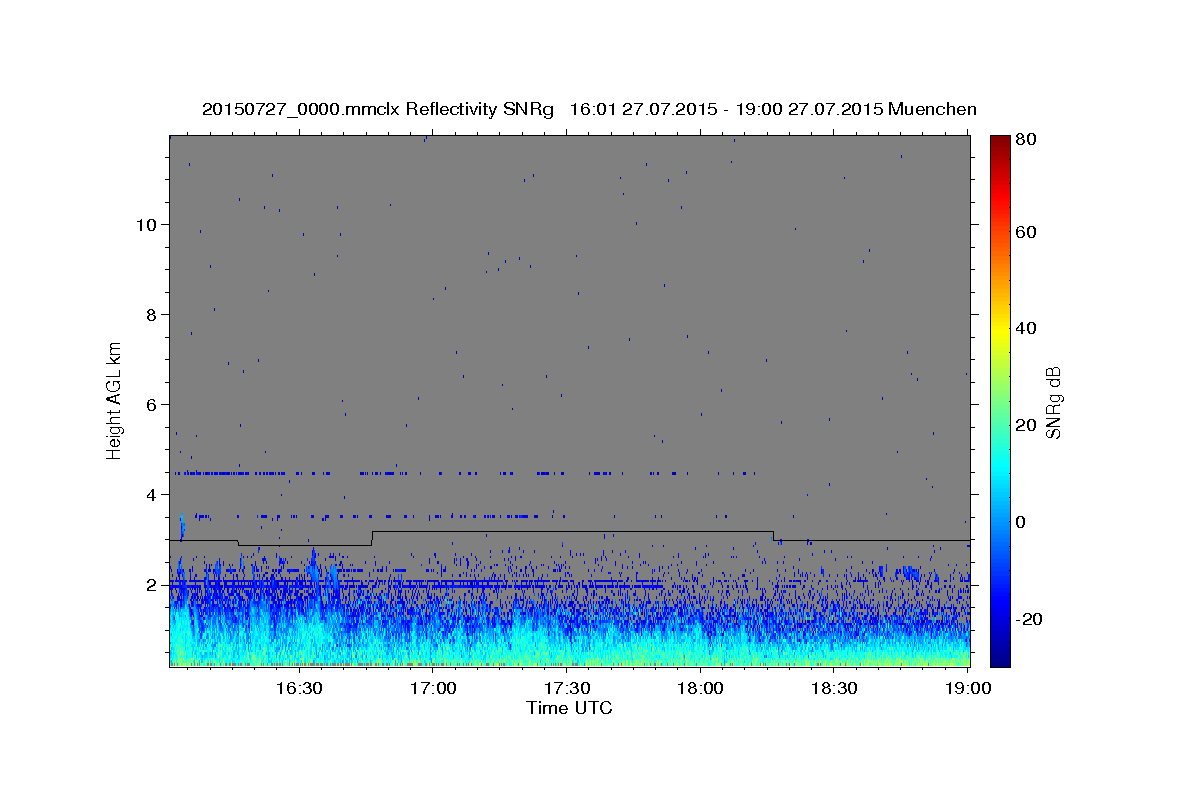Click the height tick label 8
This screenshot has height=800, width=1200.
[150, 314]
